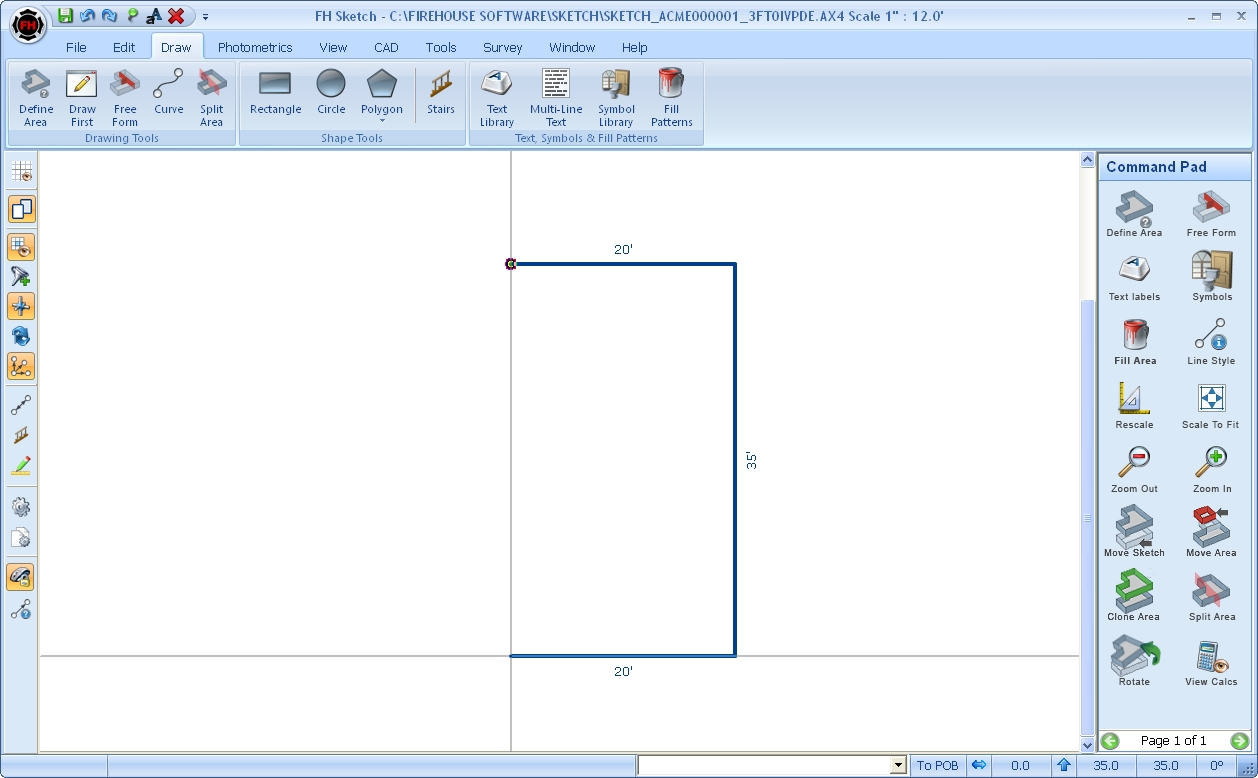This screenshot has height=778, width=1258.
Task: Go to next page with green arrow
Action: pos(1239,741)
